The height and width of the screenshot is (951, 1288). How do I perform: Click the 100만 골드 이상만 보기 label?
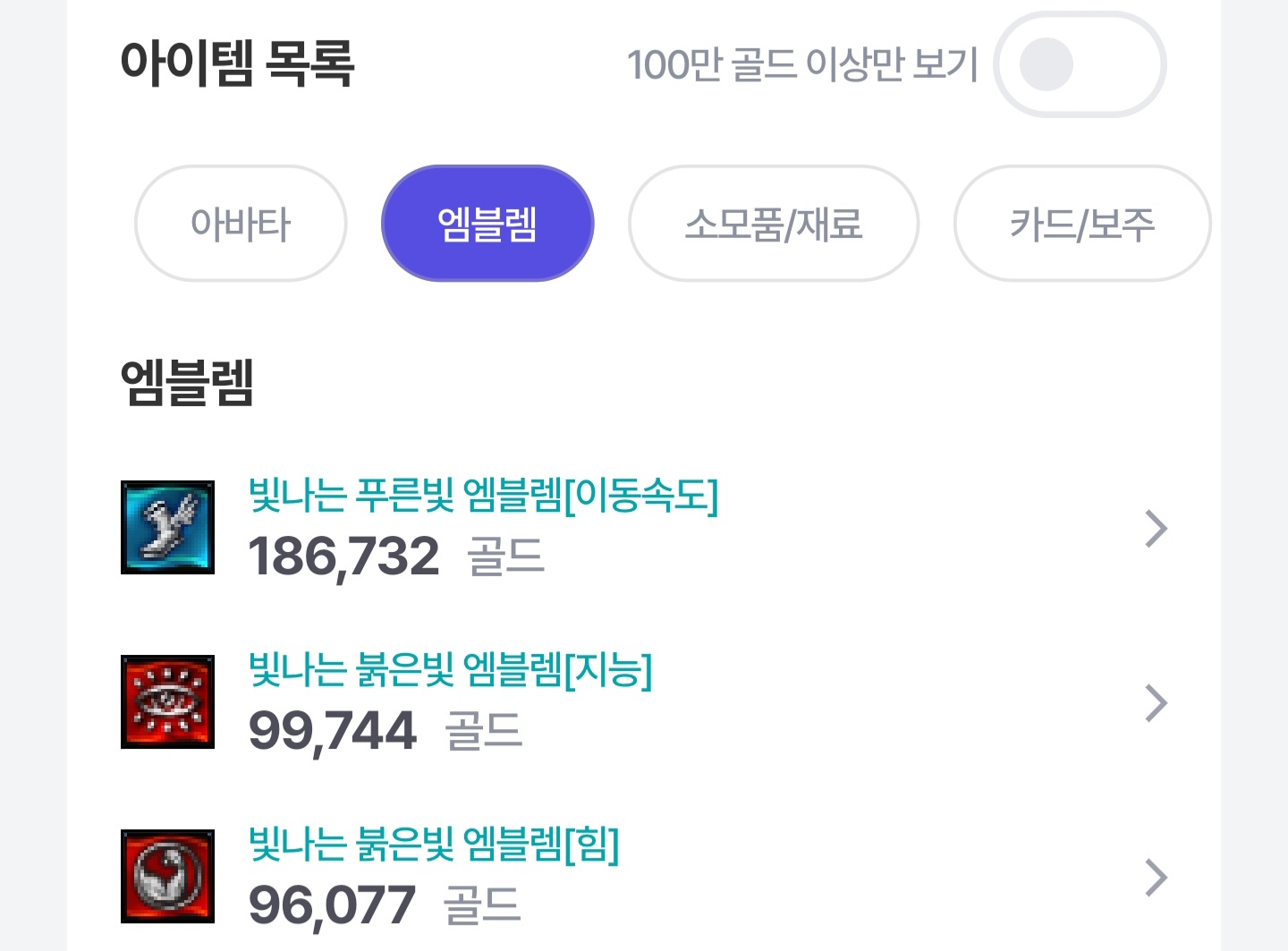point(802,64)
